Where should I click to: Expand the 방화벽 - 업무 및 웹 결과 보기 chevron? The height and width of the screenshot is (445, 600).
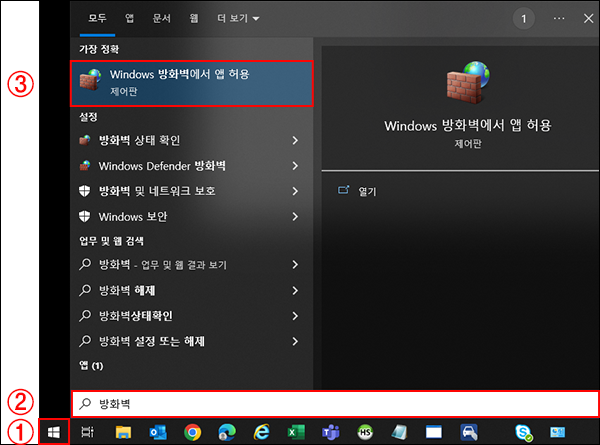(295, 264)
